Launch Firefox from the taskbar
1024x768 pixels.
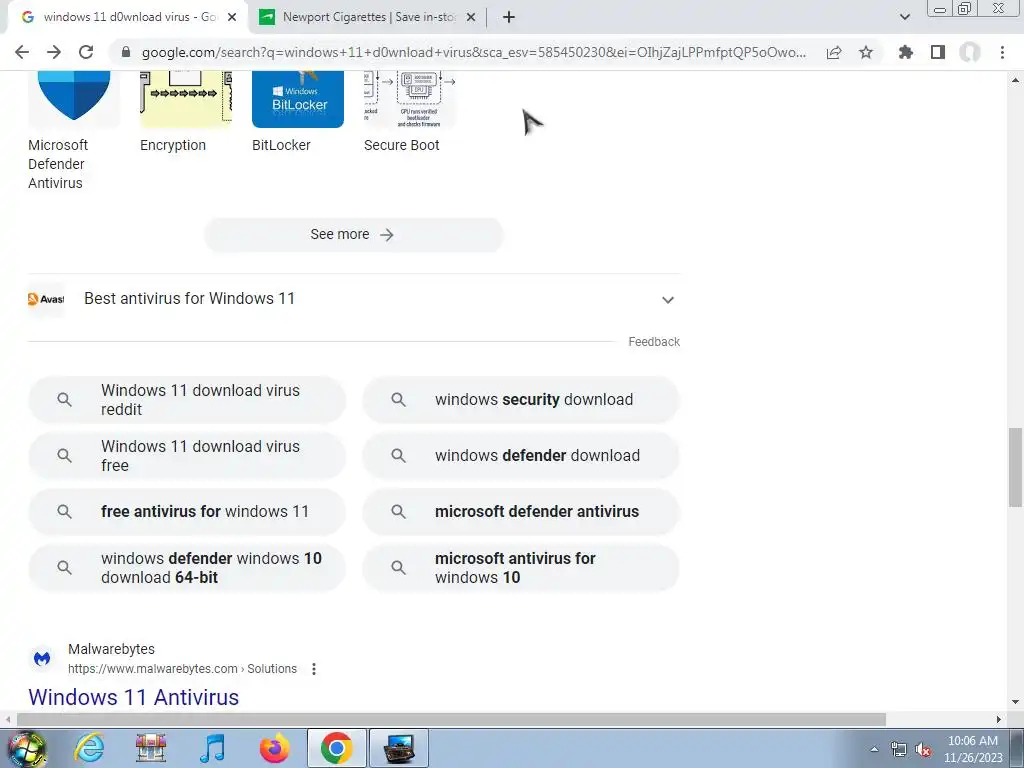click(274, 748)
